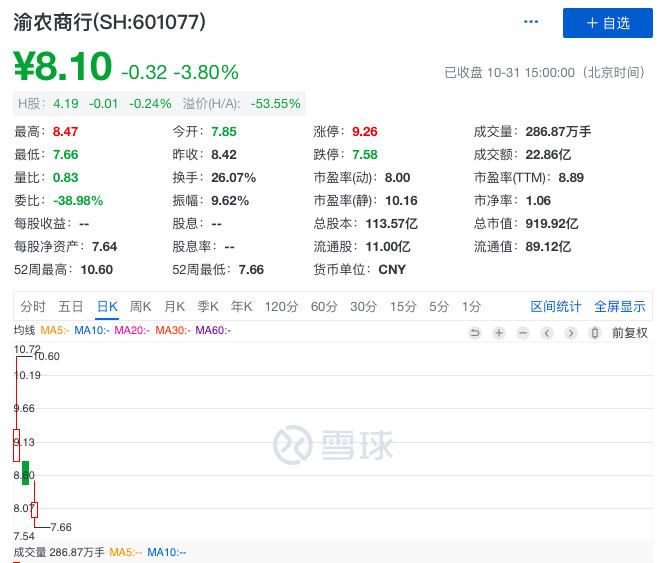
Task: Click the candlestick style icon beside 前复权
Action: tap(595, 333)
